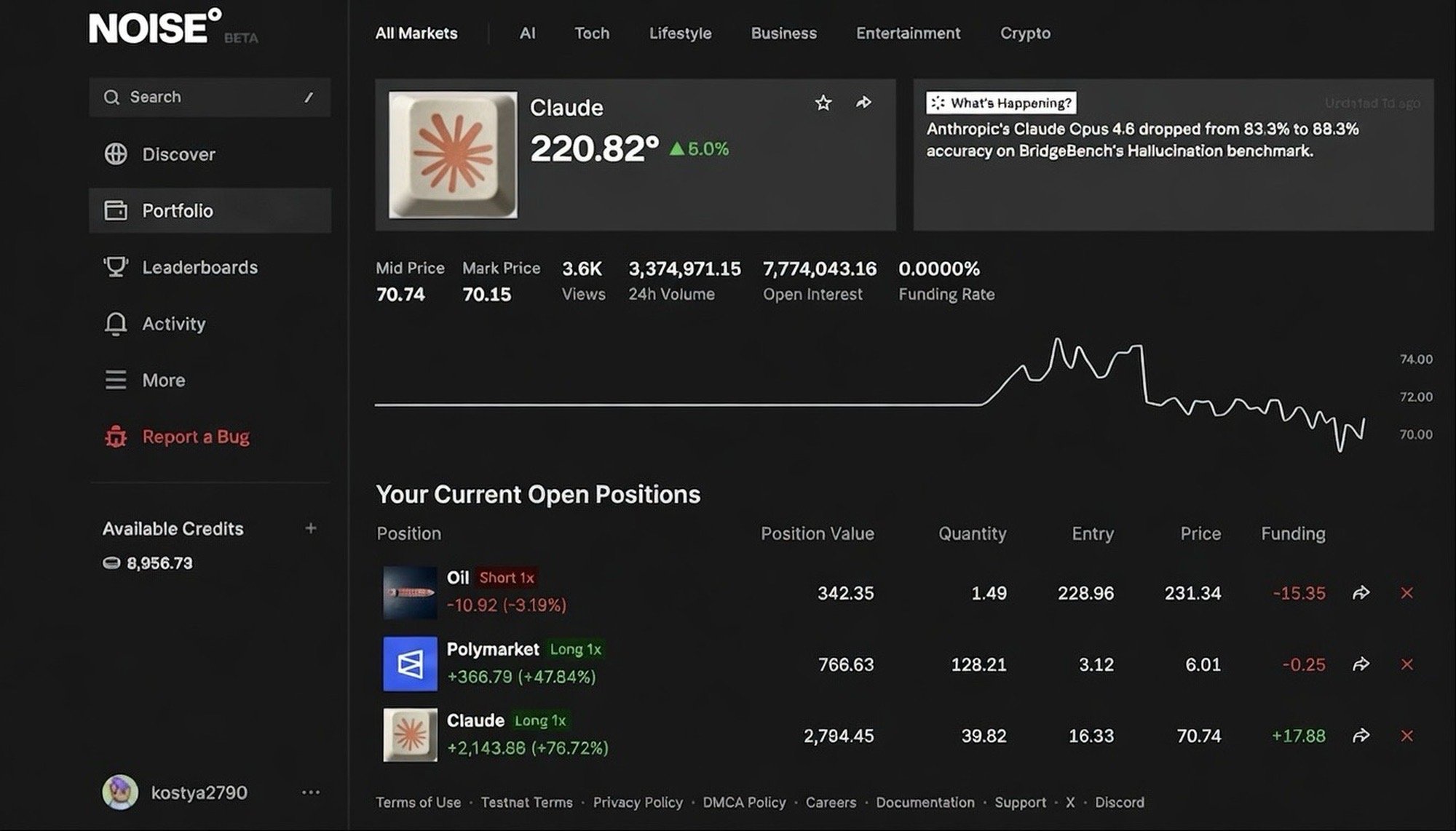Add credits with the plus icon
This screenshot has height=831, width=1456.
311,528
